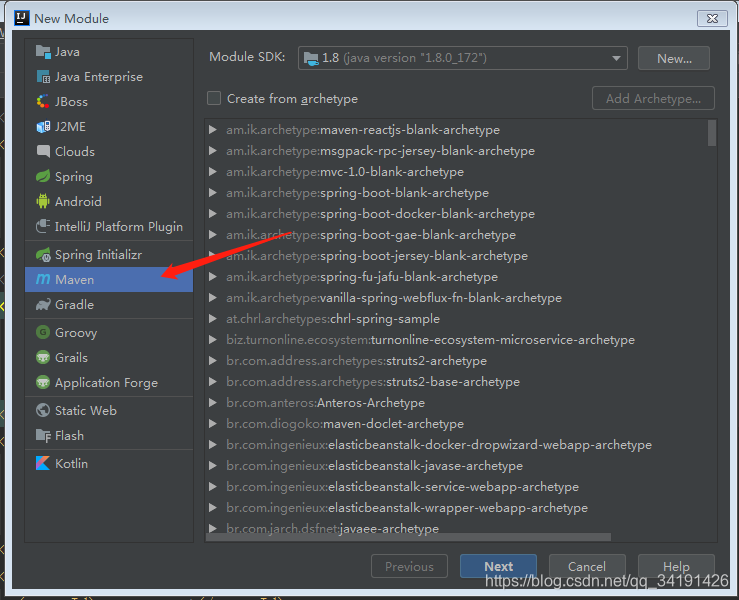Screen dimensions: 739x600
Task: Select elasticbeanstalk-wrapper-webapp-archetype row
Action: (x=456, y=508)
